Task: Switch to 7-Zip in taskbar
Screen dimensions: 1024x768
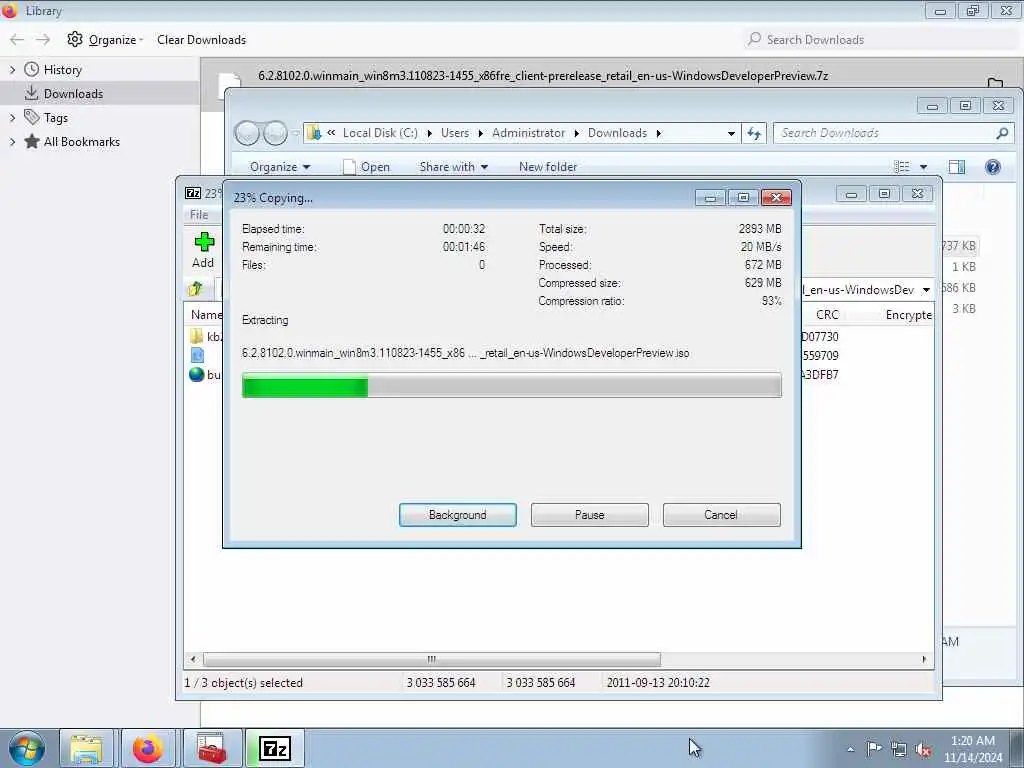Action: coord(275,748)
